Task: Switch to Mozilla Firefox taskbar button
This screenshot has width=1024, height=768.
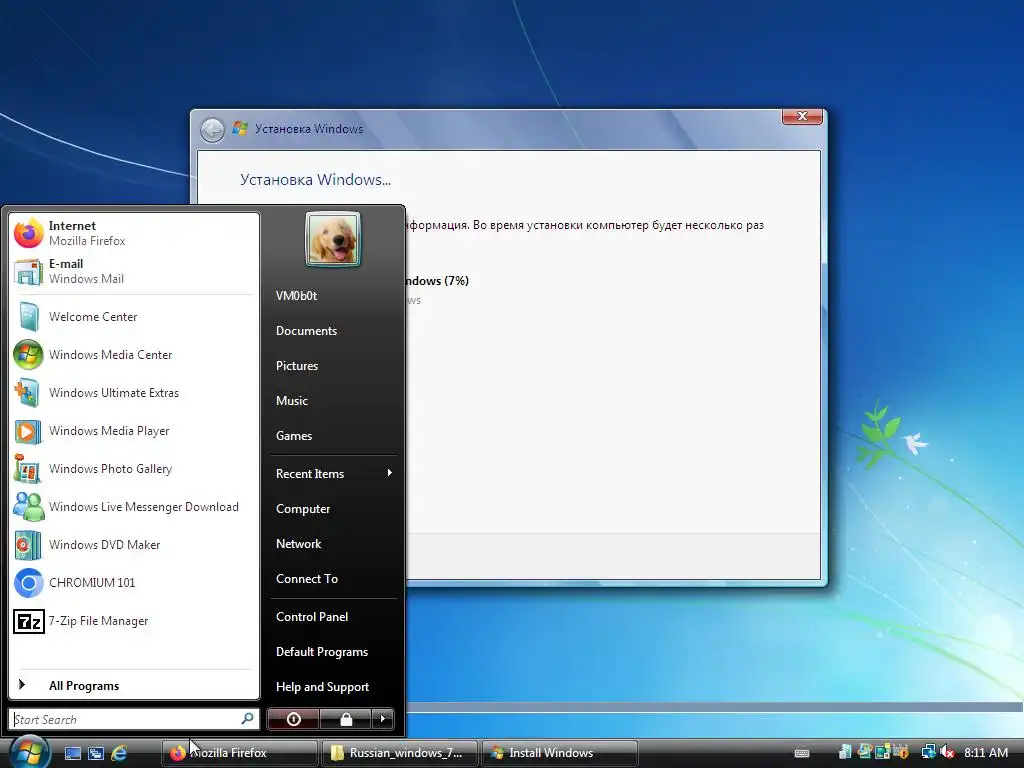Action: click(x=239, y=753)
